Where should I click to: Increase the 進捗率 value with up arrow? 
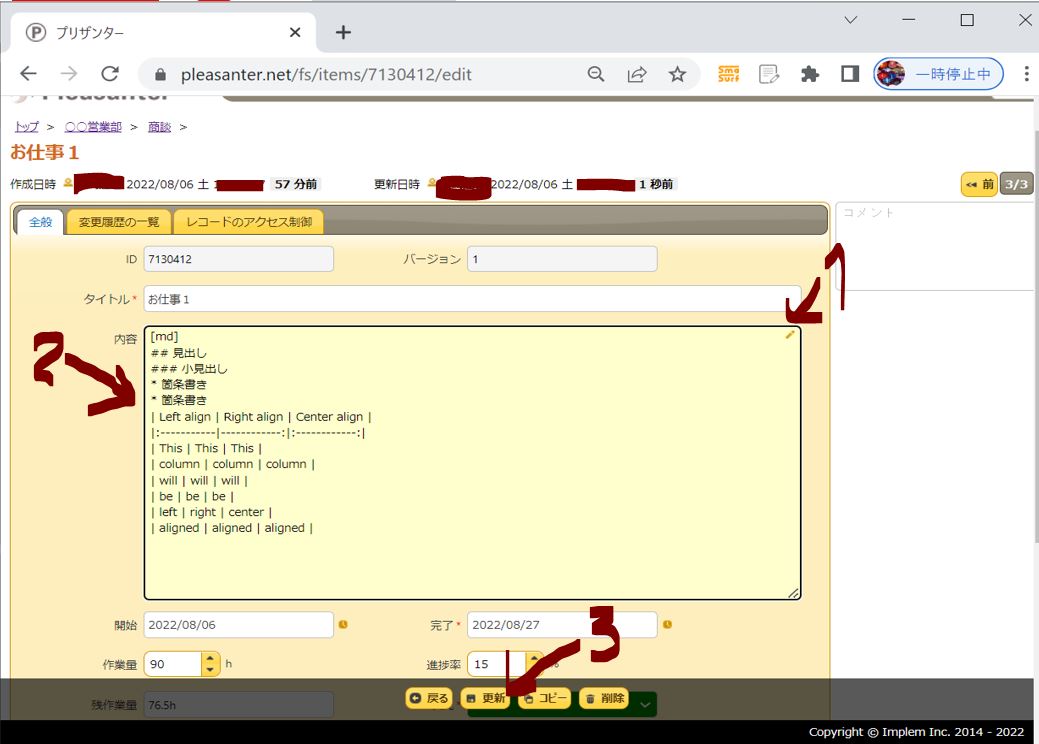(x=534, y=658)
